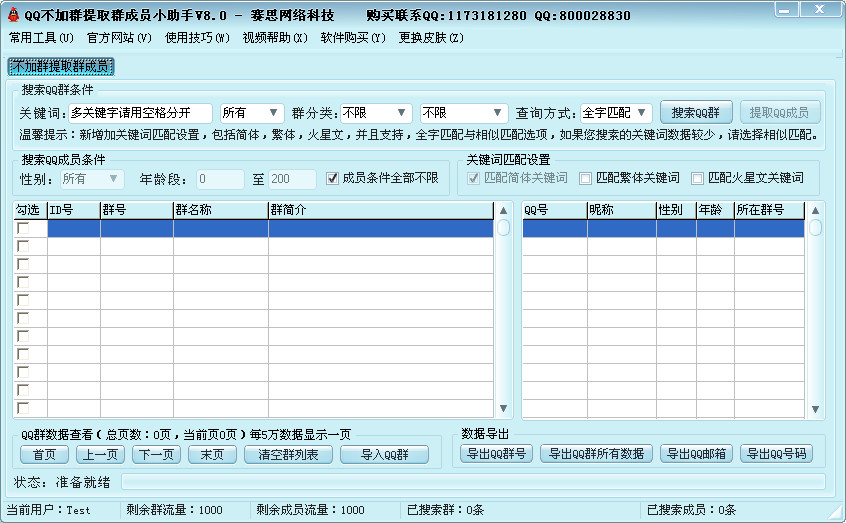Open the second 群分类 不限 dropdown
The image size is (846, 523).
coord(464,113)
